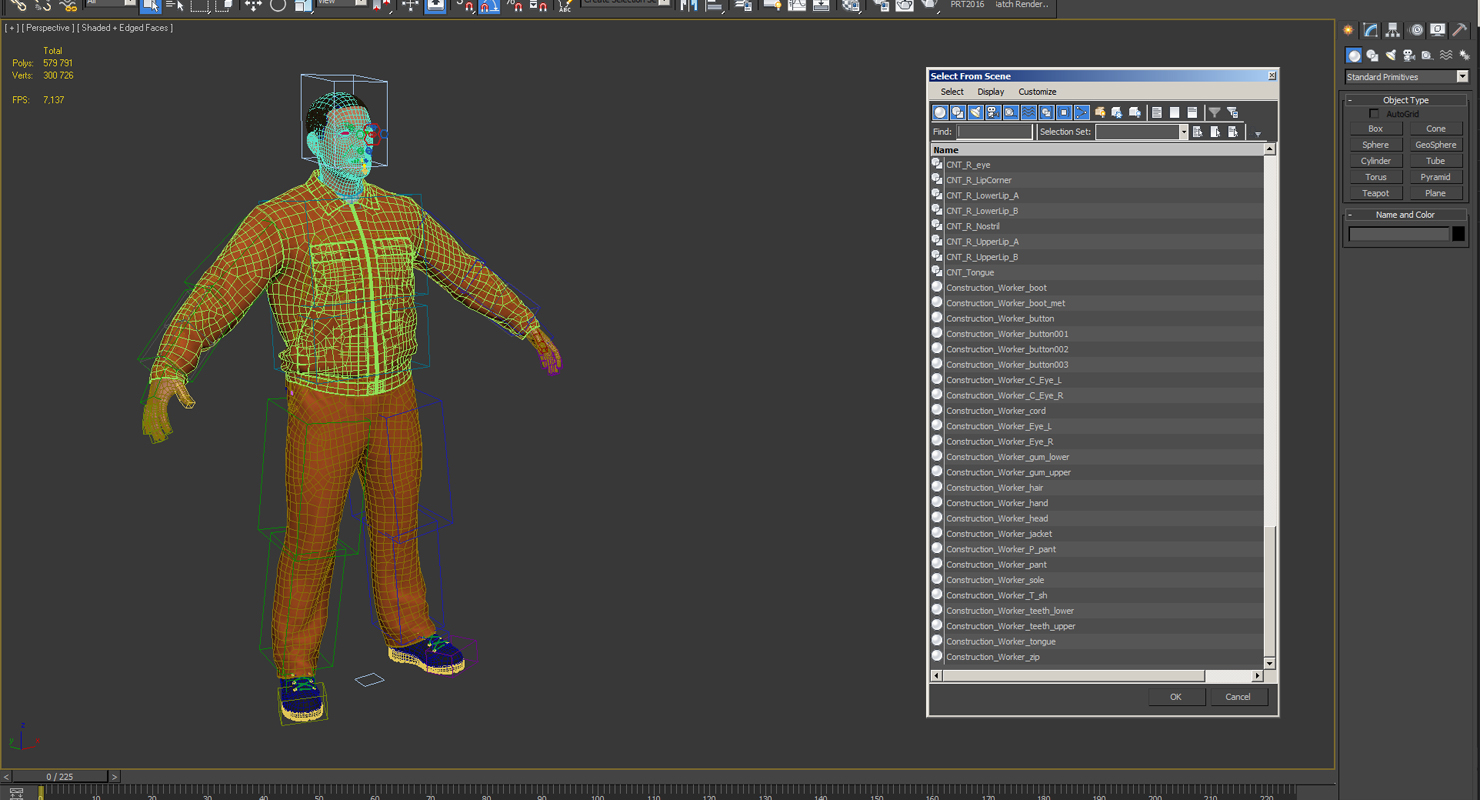1480x800 pixels.
Task: Open advanced filter icon next to funnel
Action: (x=1233, y=112)
